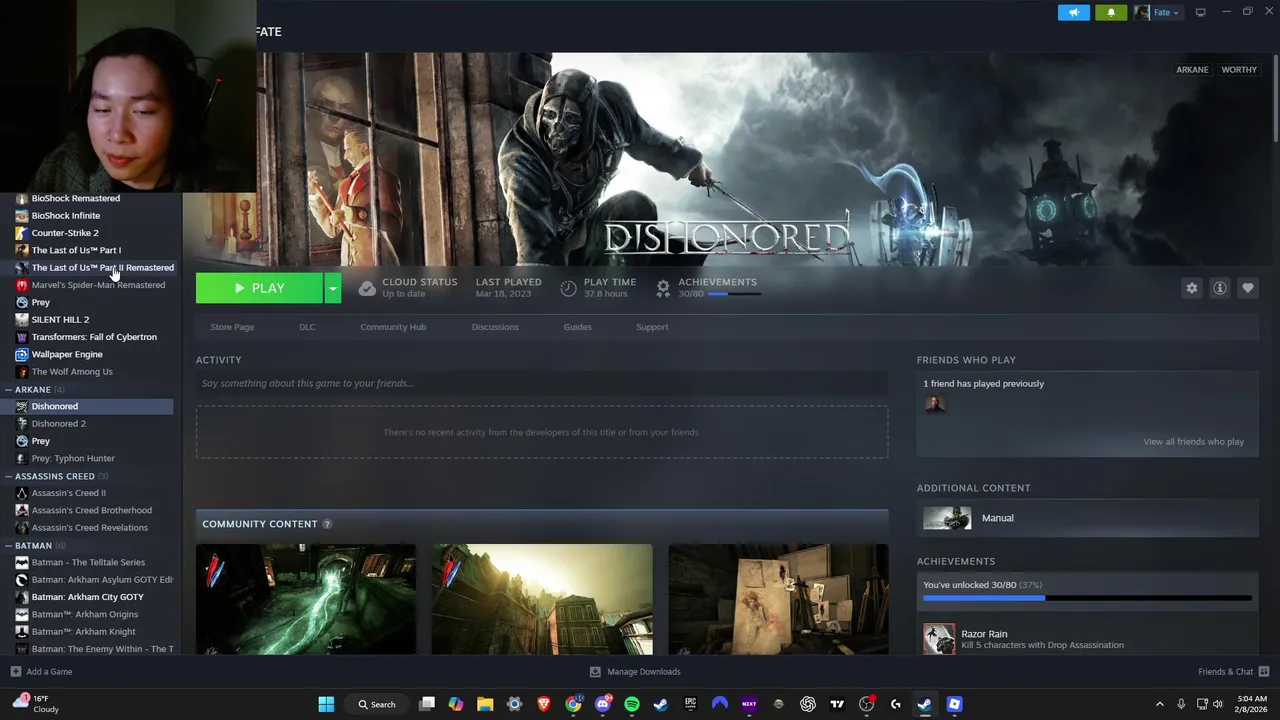The height and width of the screenshot is (720, 1280).
Task: Click the ARKANE tag on banner
Action: (1192, 70)
